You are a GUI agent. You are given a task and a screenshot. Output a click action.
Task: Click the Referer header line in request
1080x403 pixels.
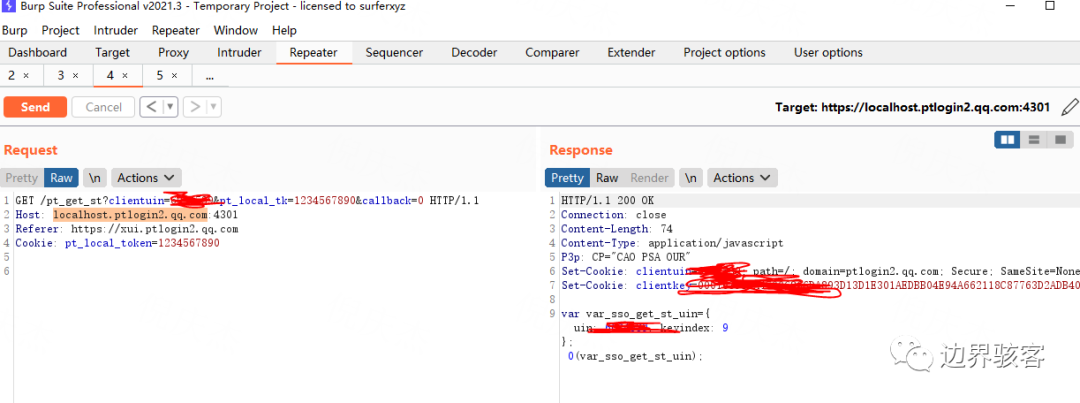pyautogui.click(x=127, y=229)
